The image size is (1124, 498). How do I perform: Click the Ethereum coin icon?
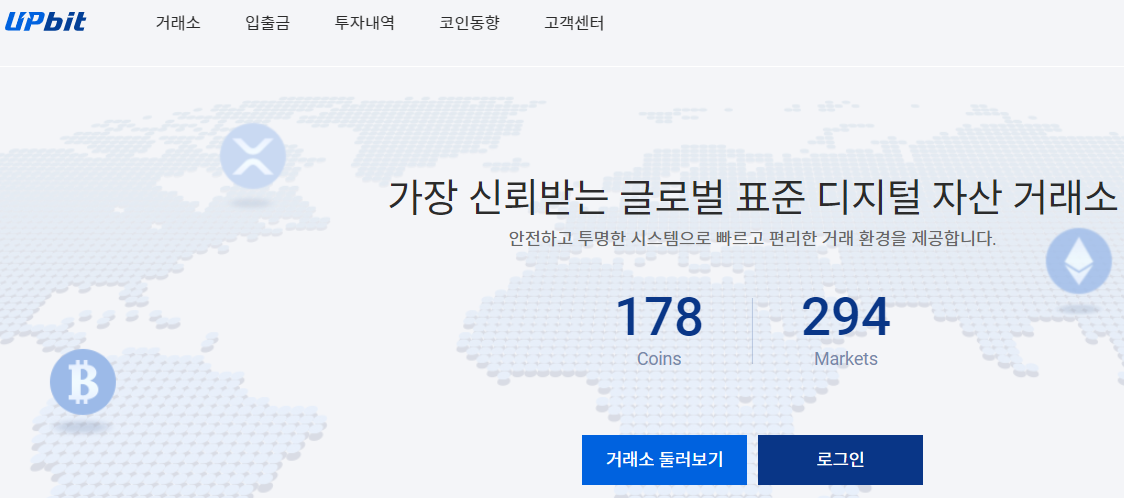pos(1079,261)
